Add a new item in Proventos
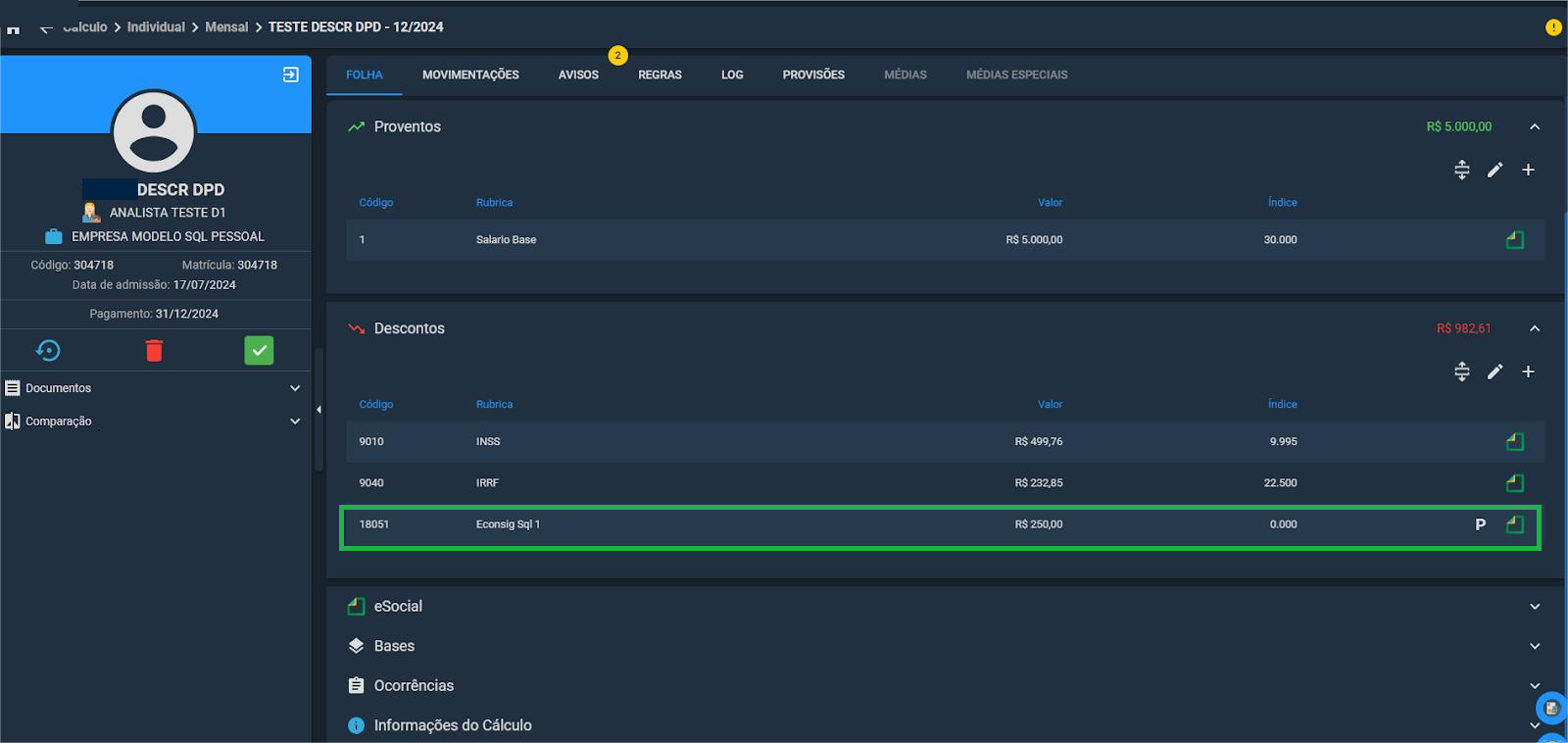 click(x=1528, y=170)
